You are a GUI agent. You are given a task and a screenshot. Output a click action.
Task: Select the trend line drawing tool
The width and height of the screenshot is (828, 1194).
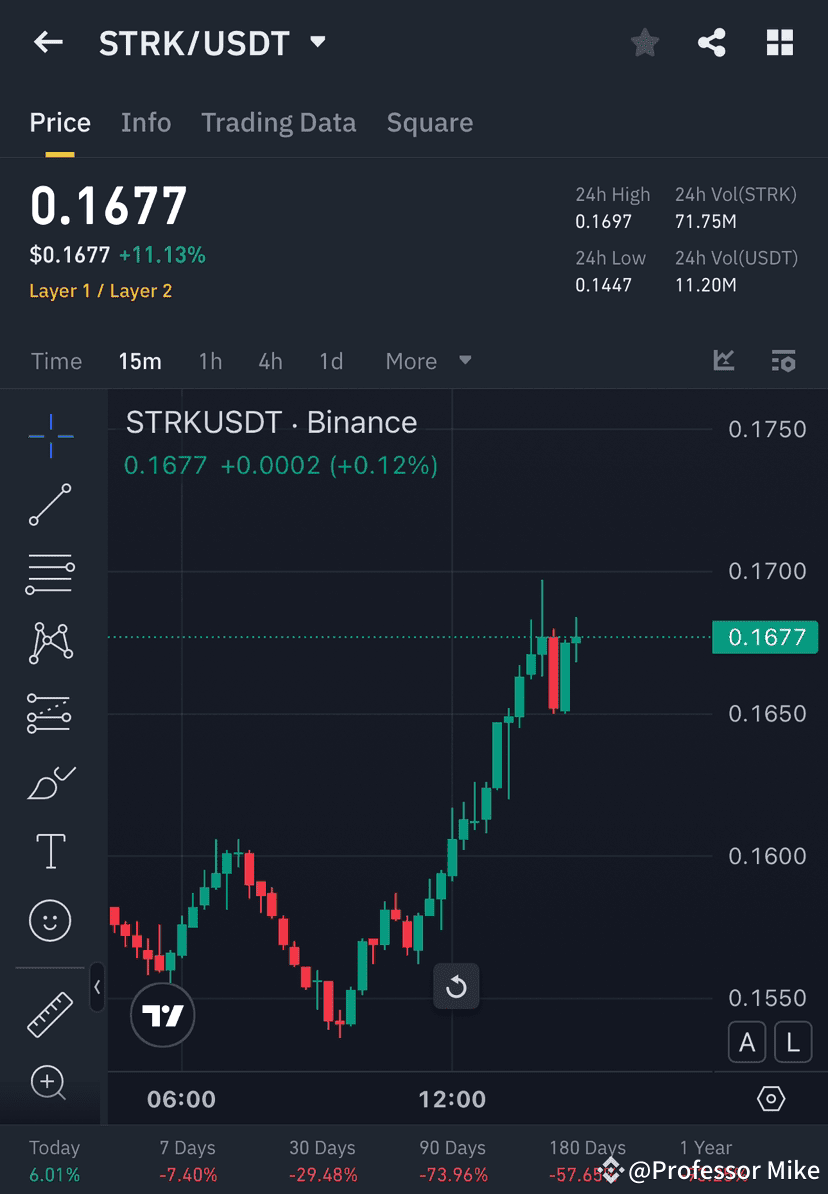[50, 504]
